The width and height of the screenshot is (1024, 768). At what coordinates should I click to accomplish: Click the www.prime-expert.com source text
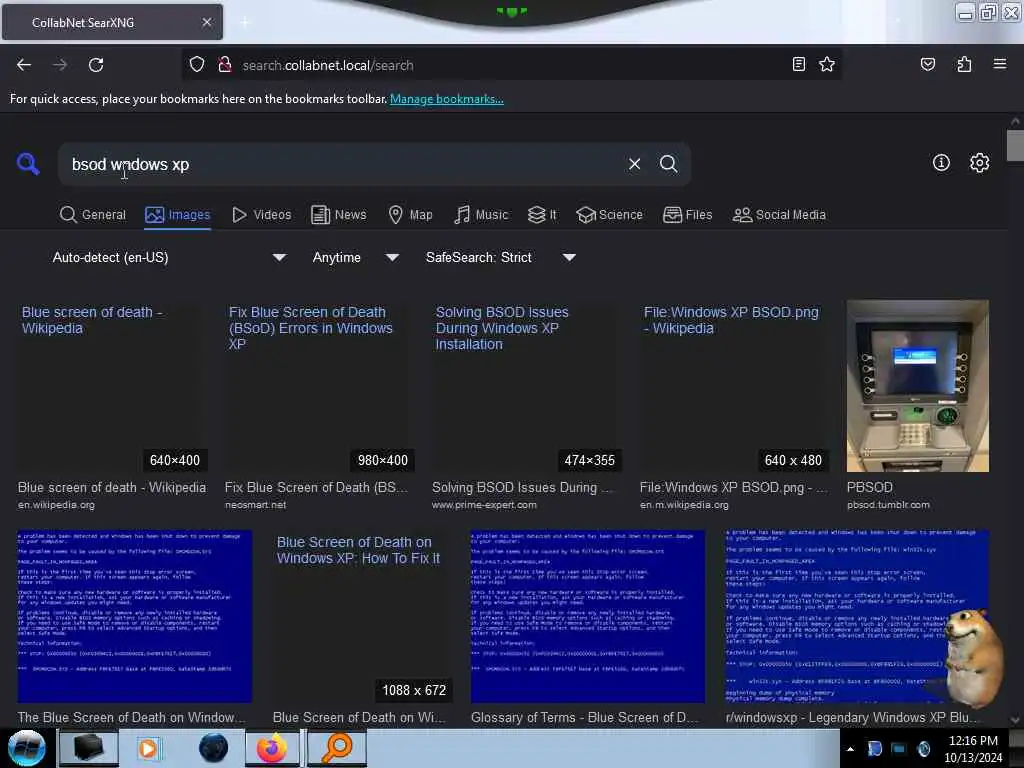(484, 504)
